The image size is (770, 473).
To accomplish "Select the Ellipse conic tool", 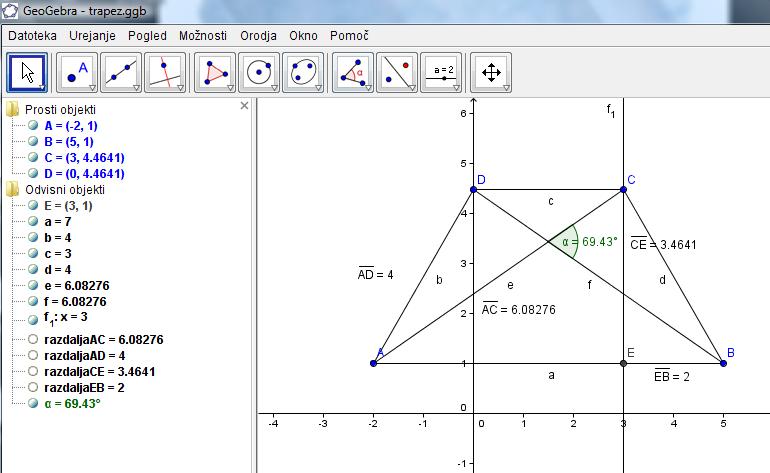I will tap(303, 72).
